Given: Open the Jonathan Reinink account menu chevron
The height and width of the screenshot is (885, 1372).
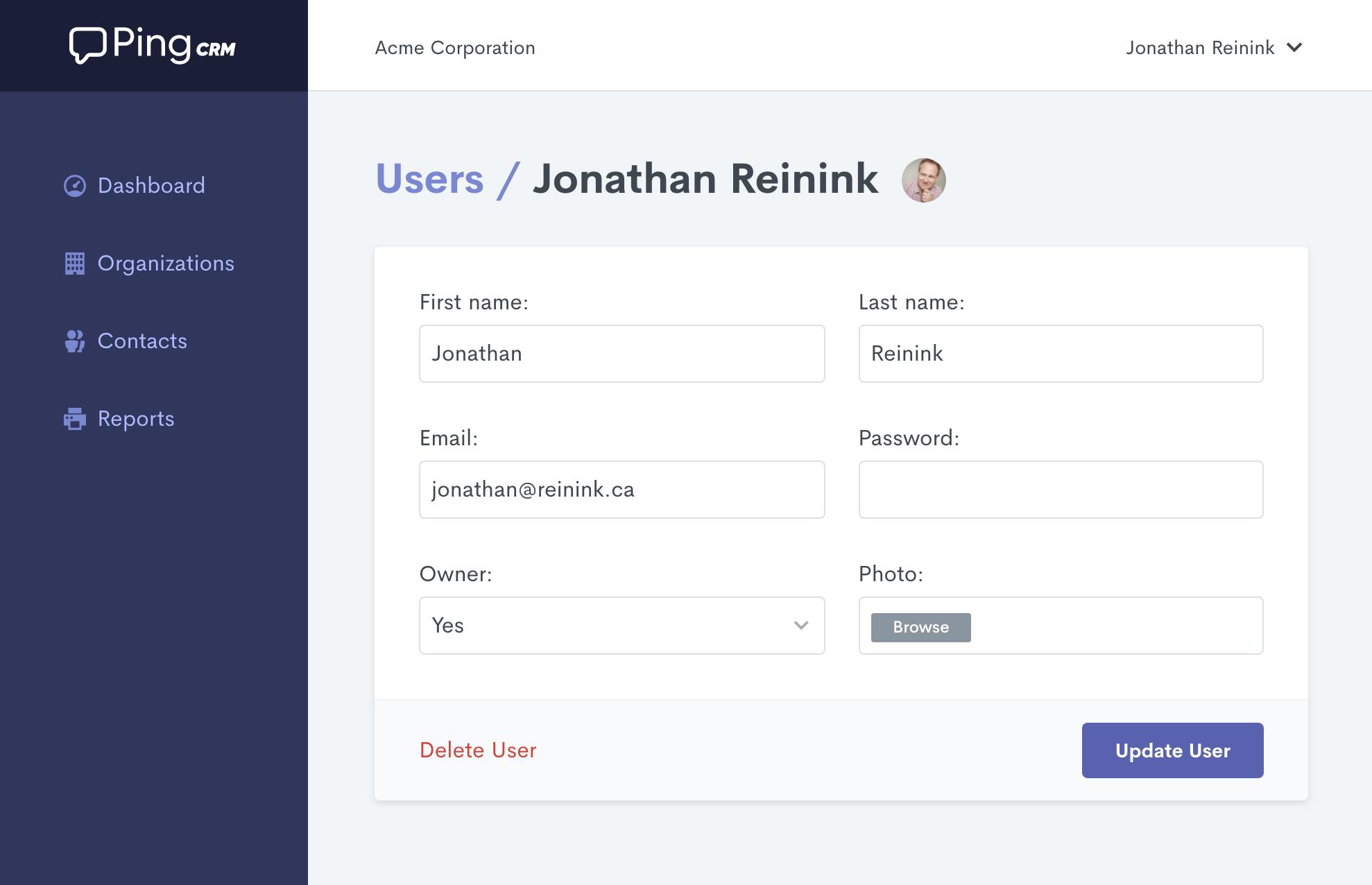Looking at the screenshot, I should coord(1294,48).
